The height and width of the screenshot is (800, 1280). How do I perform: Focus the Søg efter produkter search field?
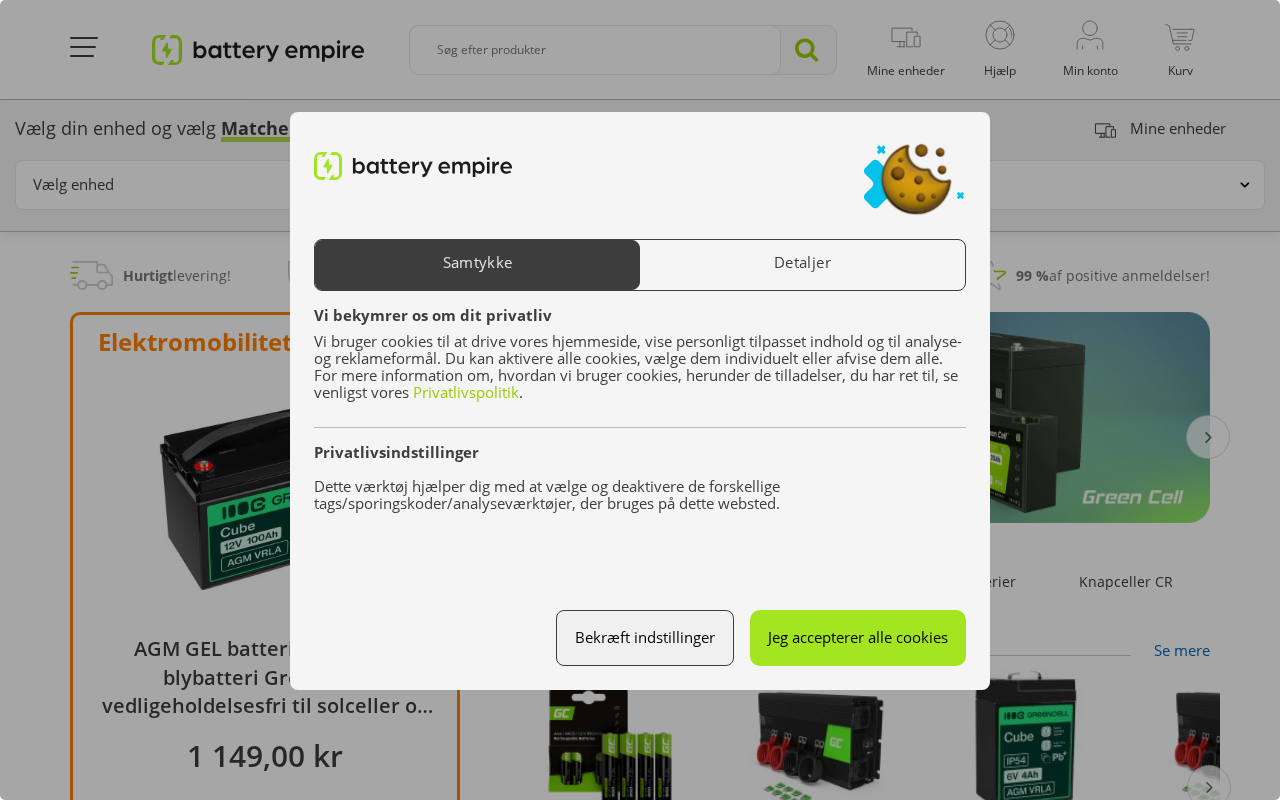595,50
